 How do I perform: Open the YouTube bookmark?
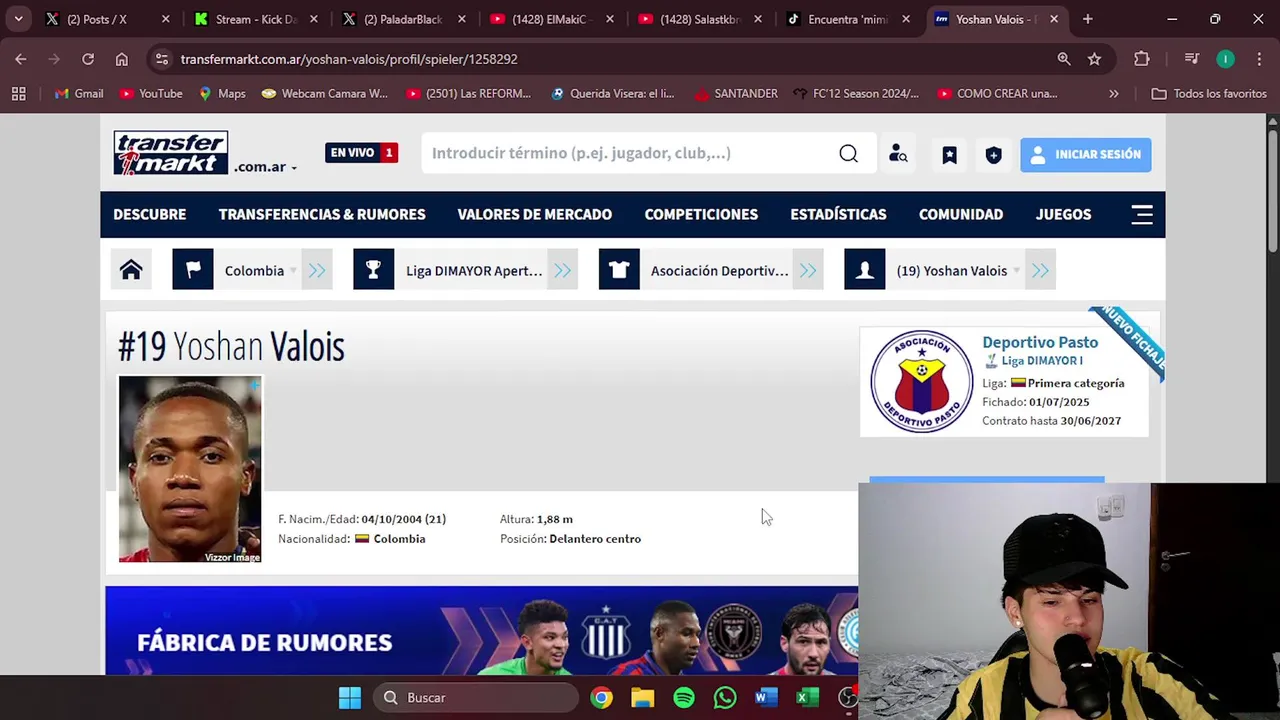tap(151, 93)
